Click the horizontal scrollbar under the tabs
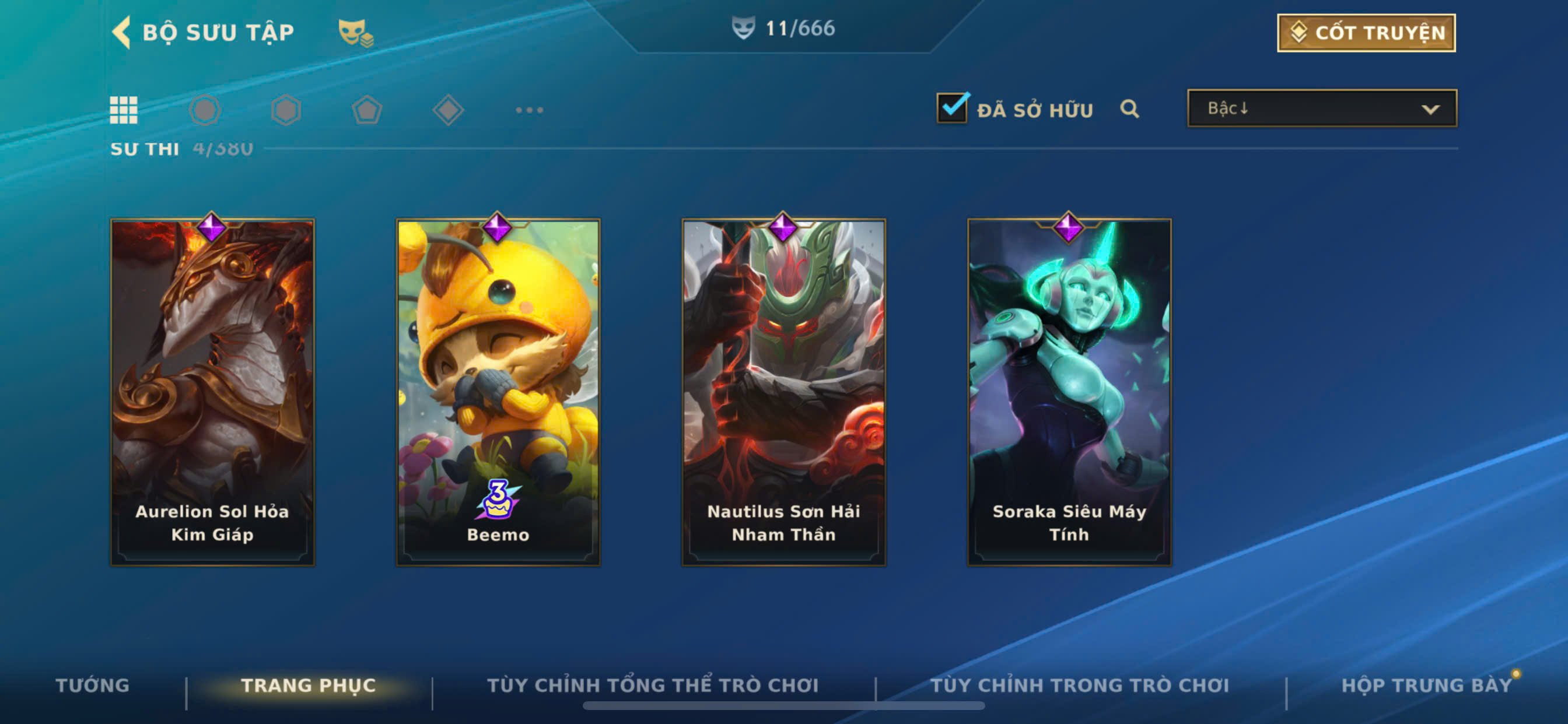 783,706
